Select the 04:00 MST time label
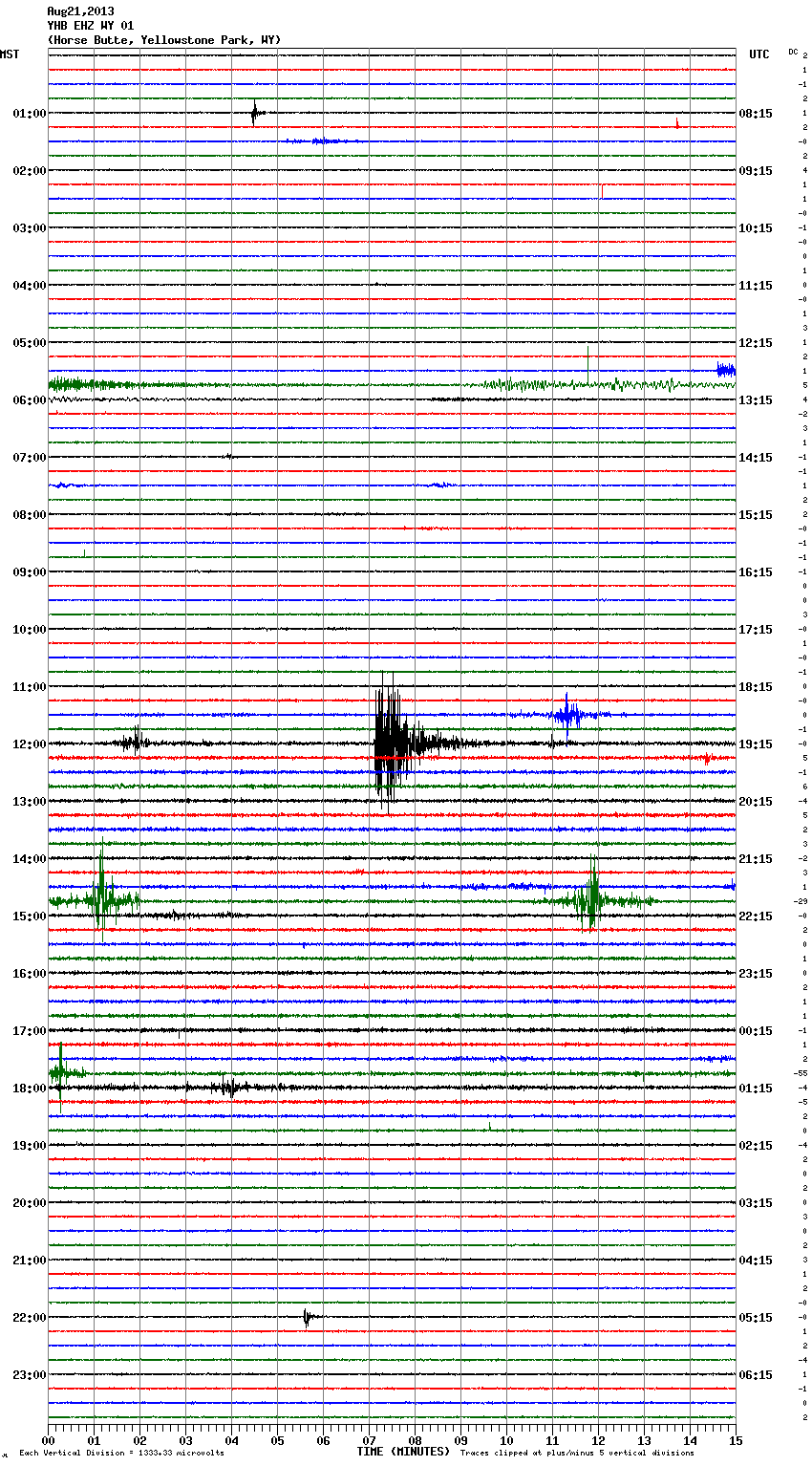The height and width of the screenshot is (1466, 812). pos(30,286)
